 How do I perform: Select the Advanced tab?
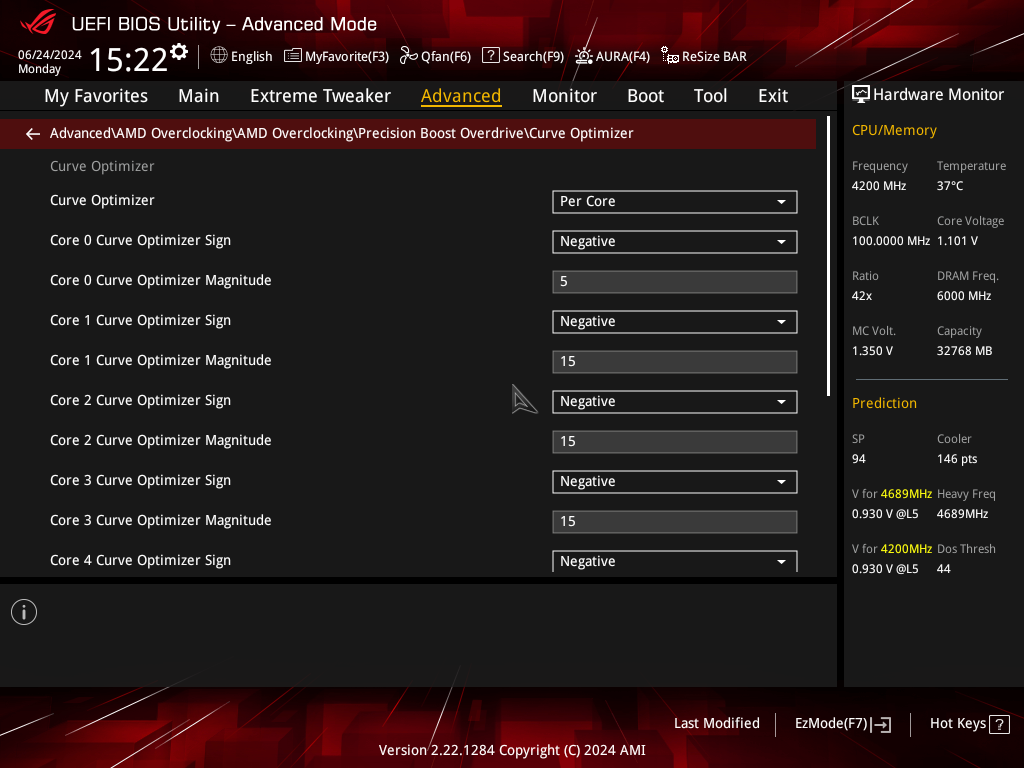pyautogui.click(x=461, y=96)
